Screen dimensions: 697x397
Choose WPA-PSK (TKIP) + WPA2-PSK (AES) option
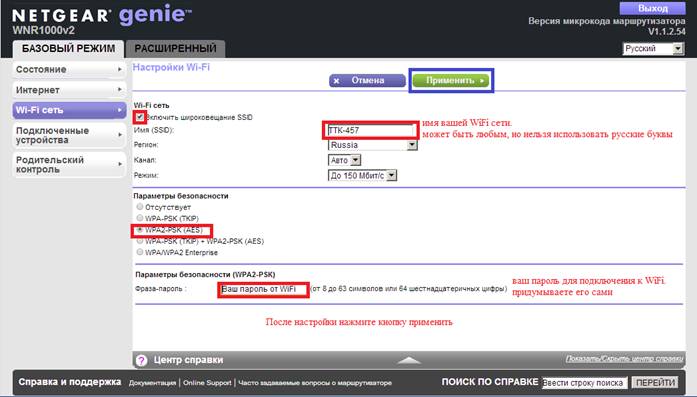pos(140,241)
